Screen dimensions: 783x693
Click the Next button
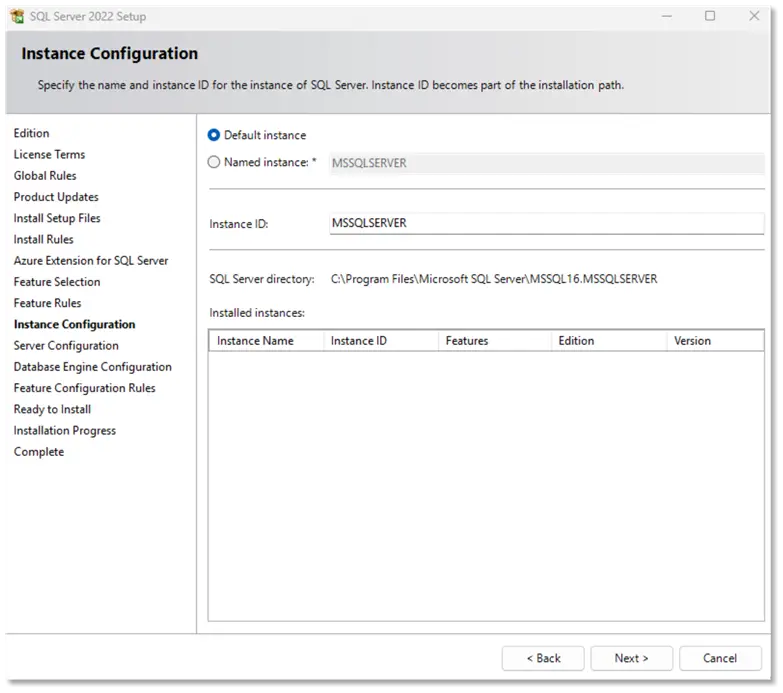point(632,659)
